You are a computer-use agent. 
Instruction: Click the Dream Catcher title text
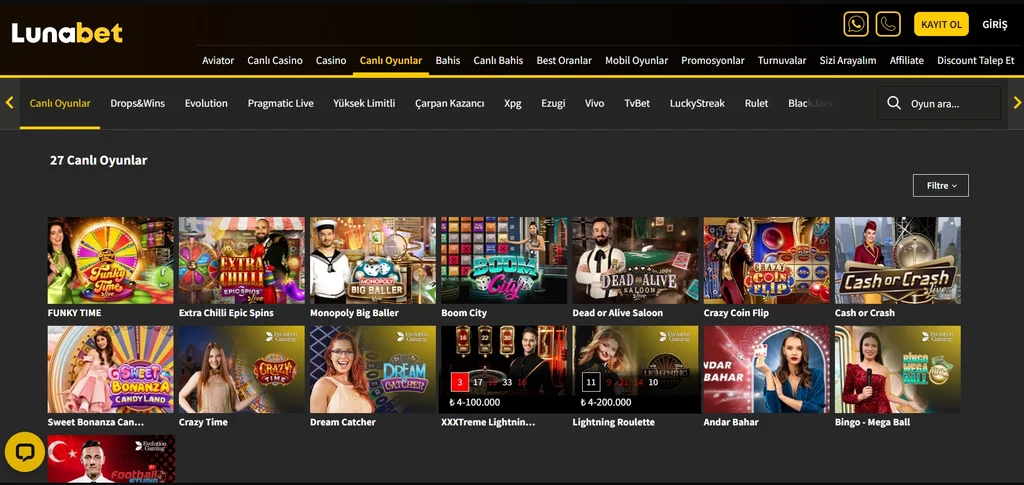click(343, 422)
